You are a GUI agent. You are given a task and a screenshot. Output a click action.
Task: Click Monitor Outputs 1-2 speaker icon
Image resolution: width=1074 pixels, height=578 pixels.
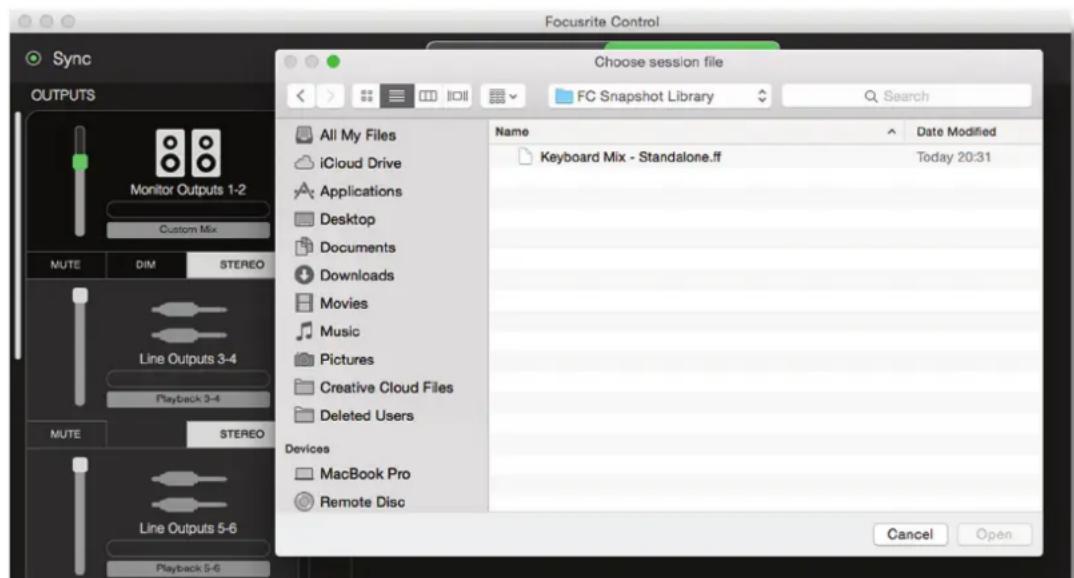[188, 153]
